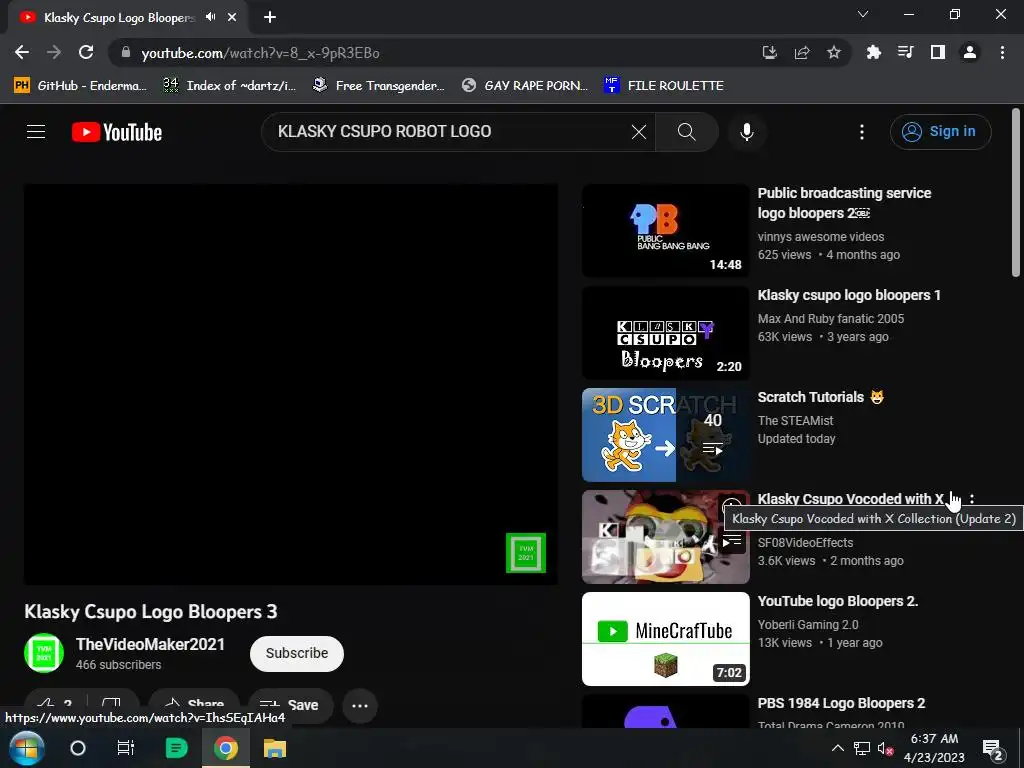The width and height of the screenshot is (1024, 768).
Task: Open the Chrome extensions puzzle icon
Action: (873, 52)
